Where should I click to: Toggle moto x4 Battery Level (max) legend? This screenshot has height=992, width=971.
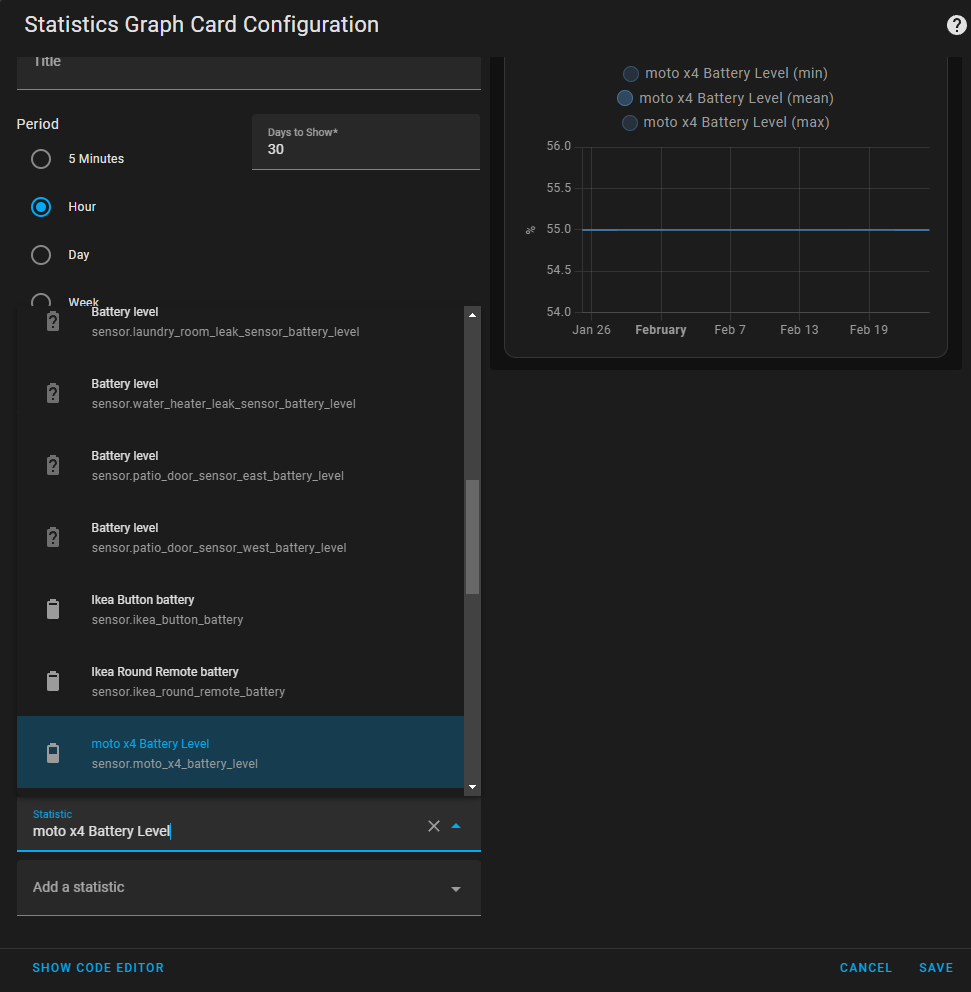coord(725,122)
